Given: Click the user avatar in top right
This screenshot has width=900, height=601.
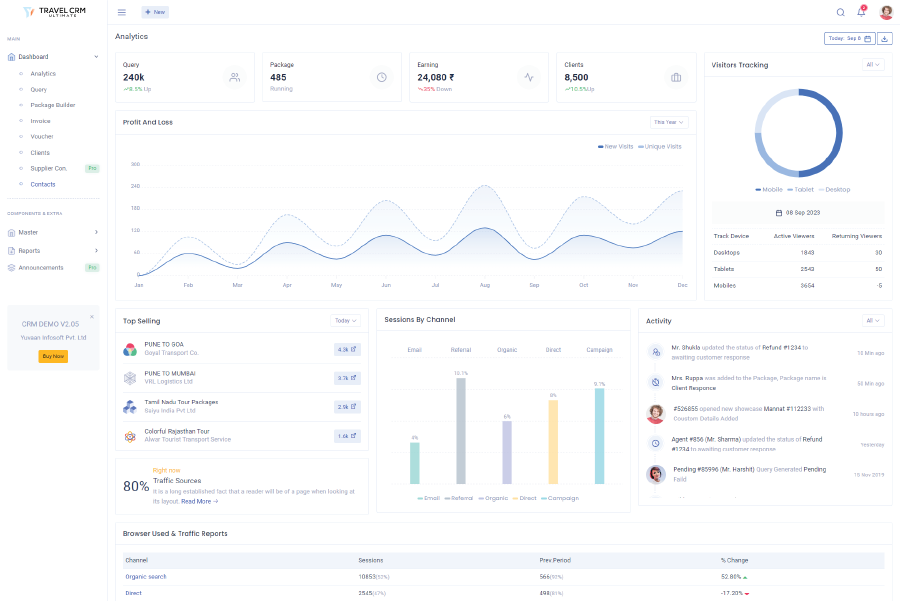Looking at the screenshot, I should [886, 12].
